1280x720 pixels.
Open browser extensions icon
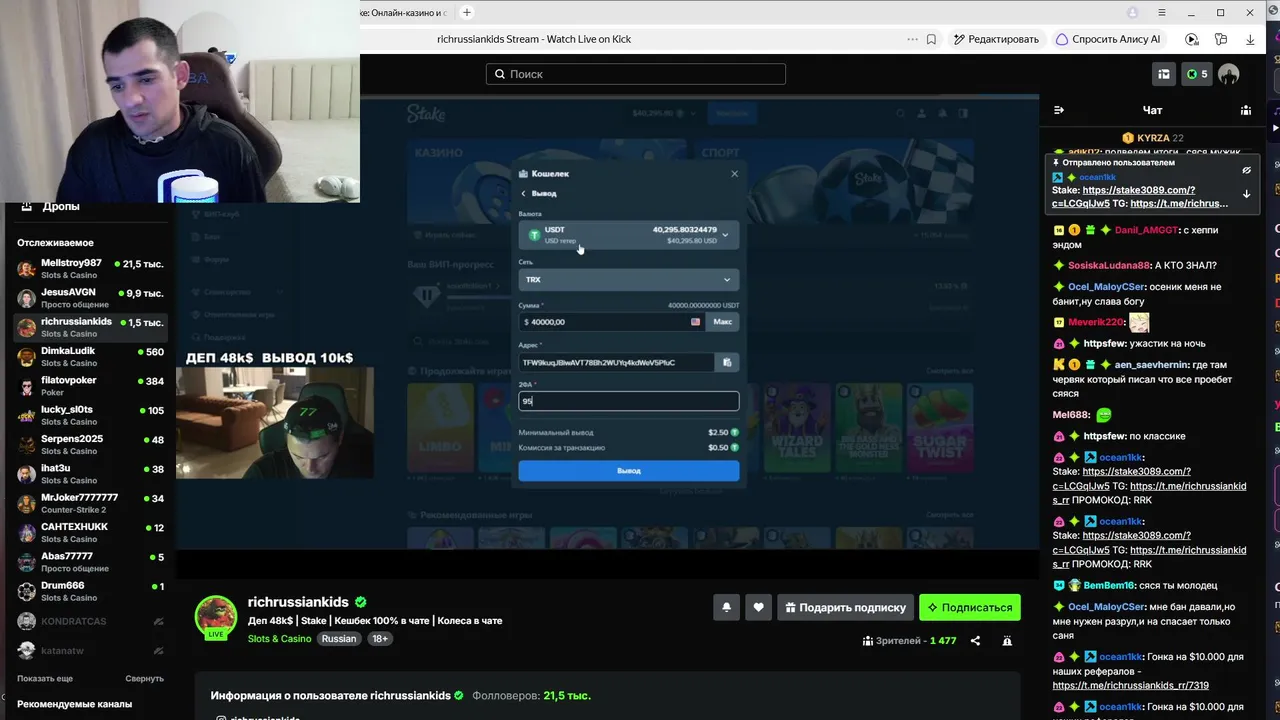1221,39
